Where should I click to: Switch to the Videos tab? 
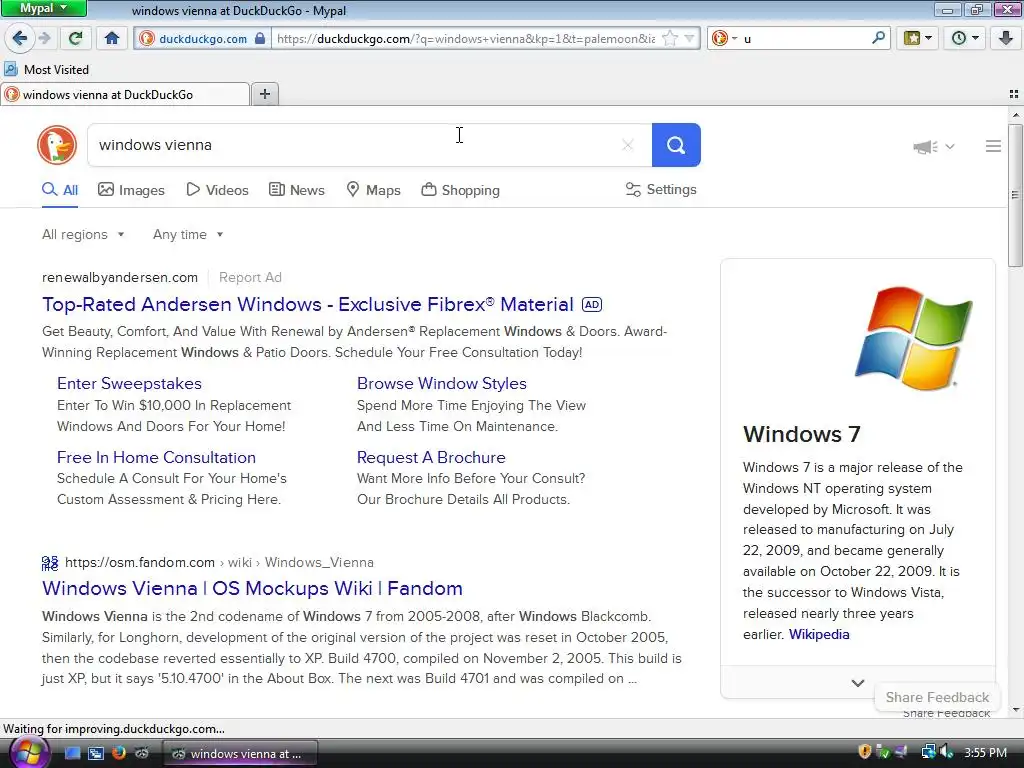pyautogui.click(x=217, y=190)
